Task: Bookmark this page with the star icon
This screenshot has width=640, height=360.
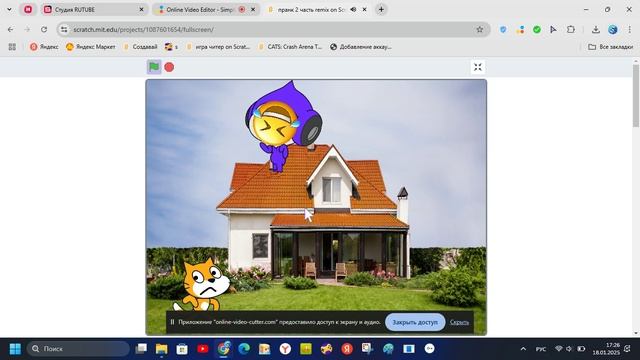Action: click(480, 29)
